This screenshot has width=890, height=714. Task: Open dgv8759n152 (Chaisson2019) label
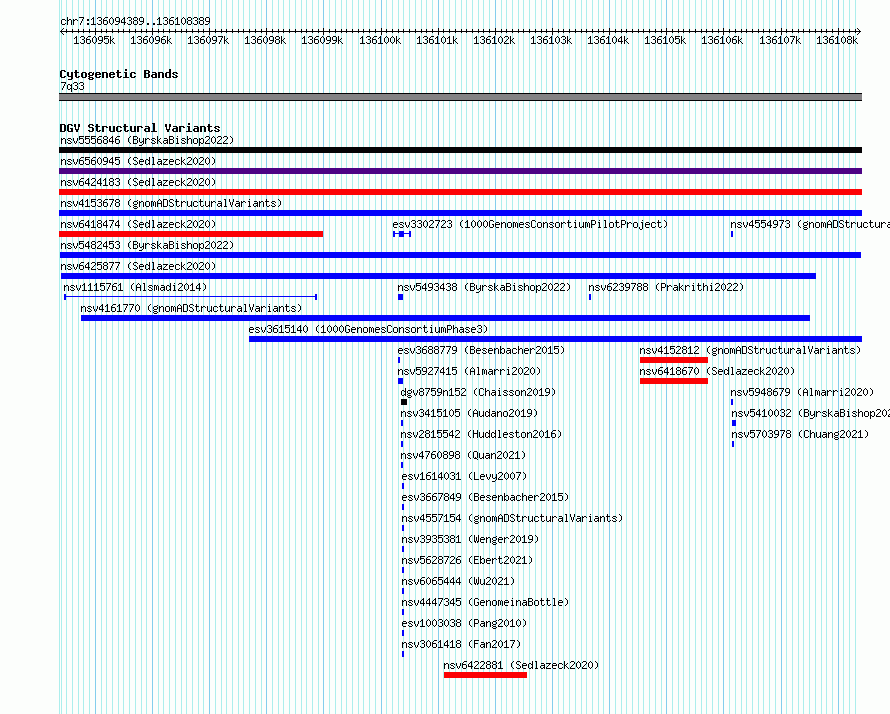point(478,392)
